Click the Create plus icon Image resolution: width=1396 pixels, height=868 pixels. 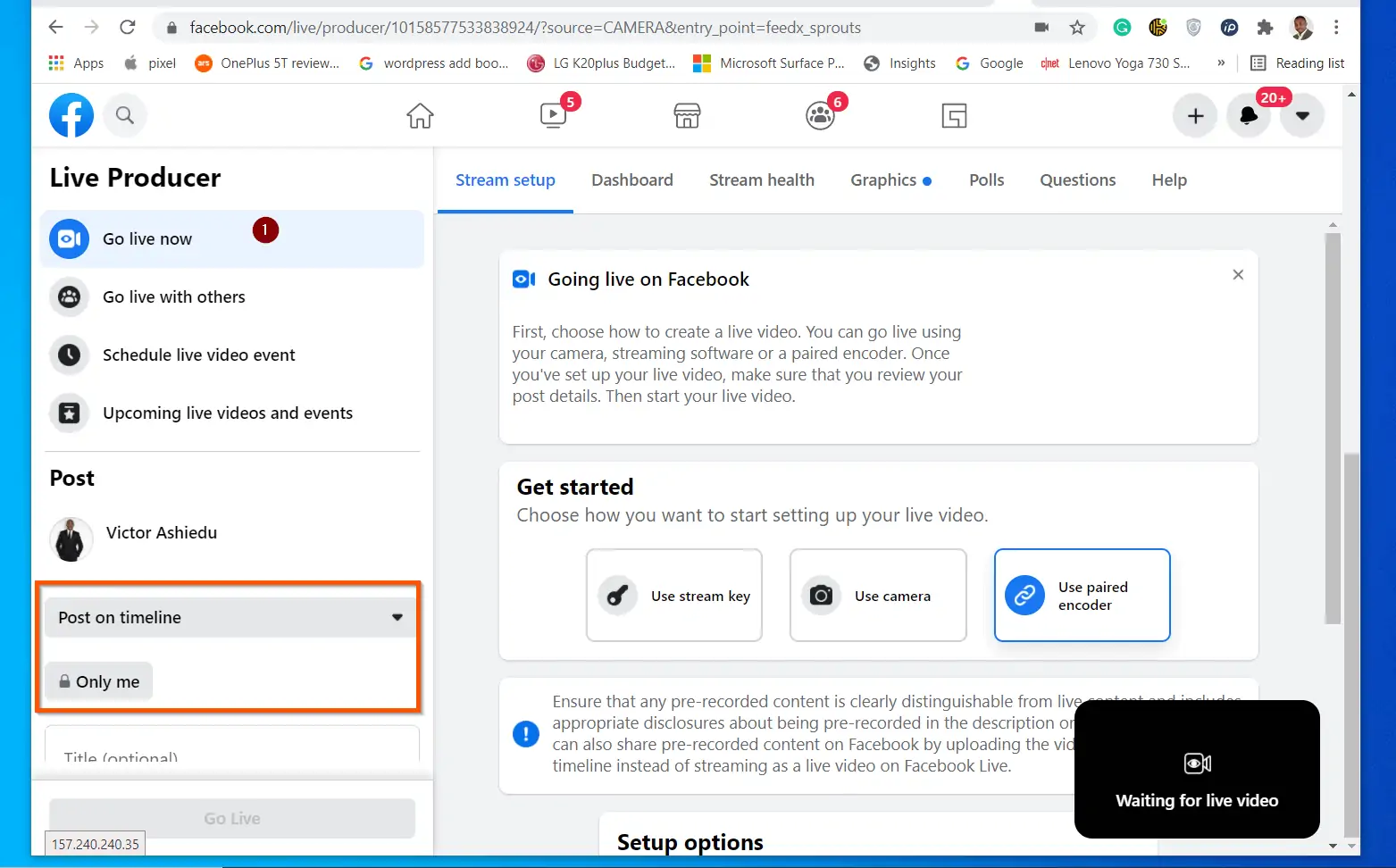click(x=1195, y=116)
